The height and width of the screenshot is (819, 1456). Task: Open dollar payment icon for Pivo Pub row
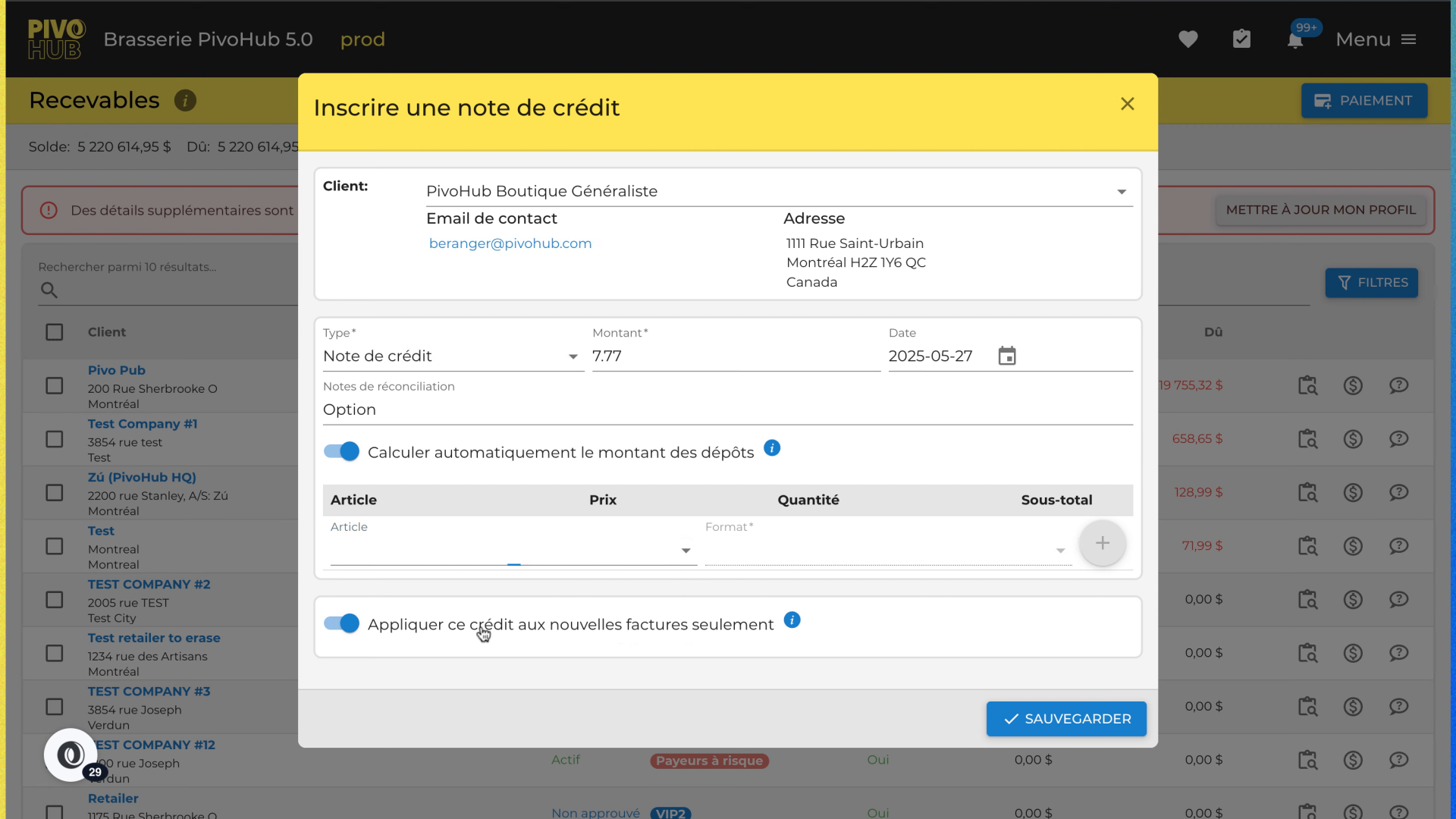[1353, 386]
